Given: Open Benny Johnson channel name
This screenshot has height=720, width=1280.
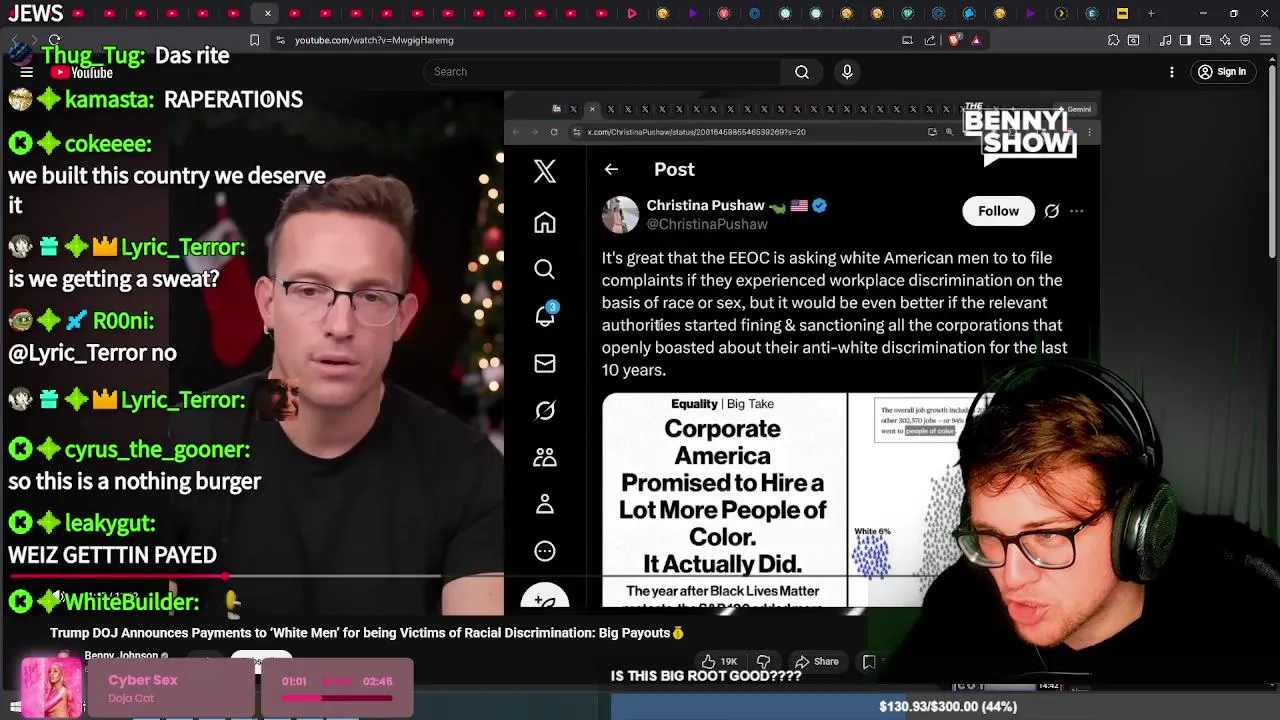Looking at the screenshot, I should pos(122,655).
